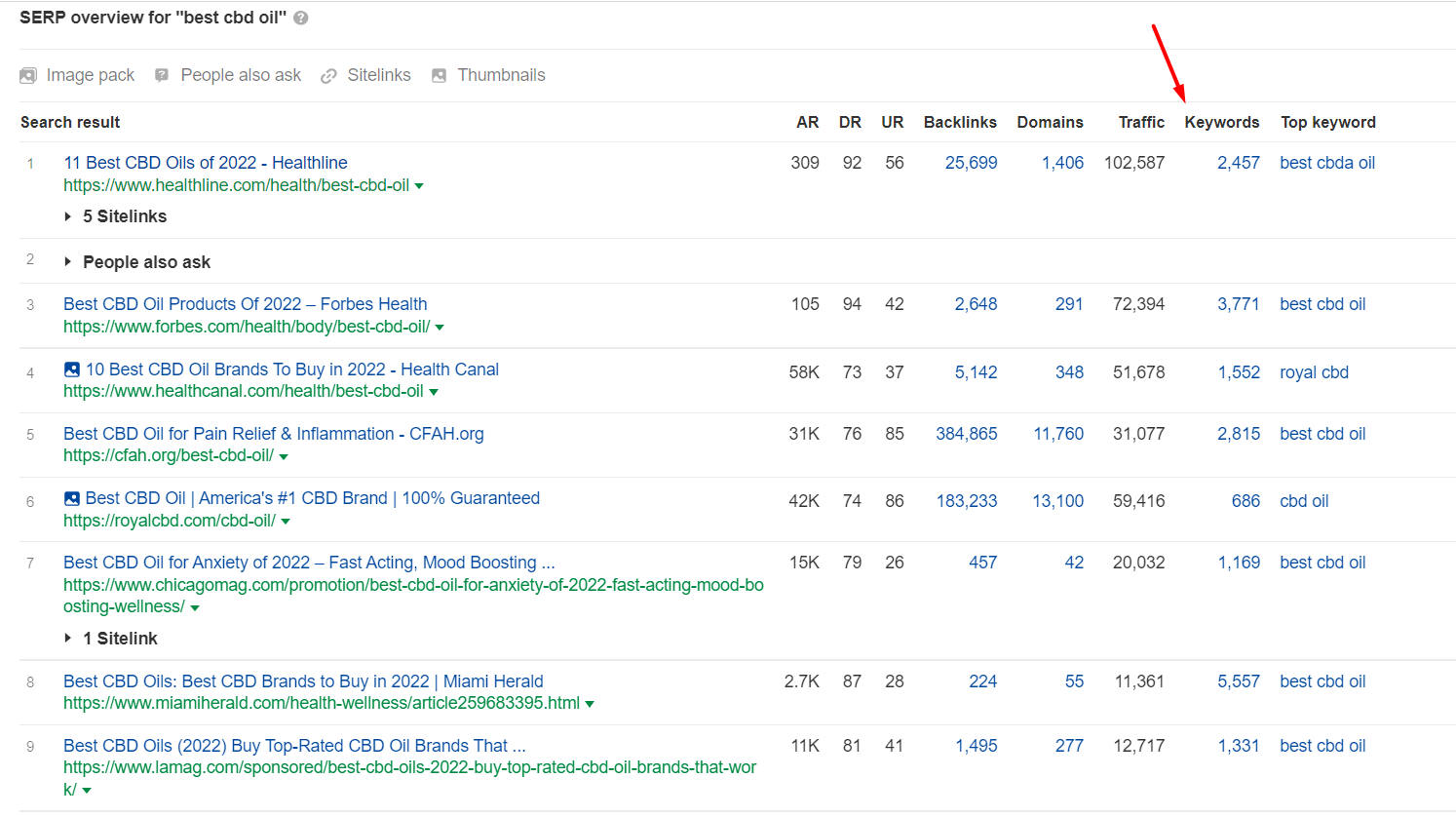Image resolution: width=1456 pixels, height=817 pixels.
Task: Open Best CBD Oil America's #1 CBD Brand
Action: pyautogui.click(x=313, y=498)
